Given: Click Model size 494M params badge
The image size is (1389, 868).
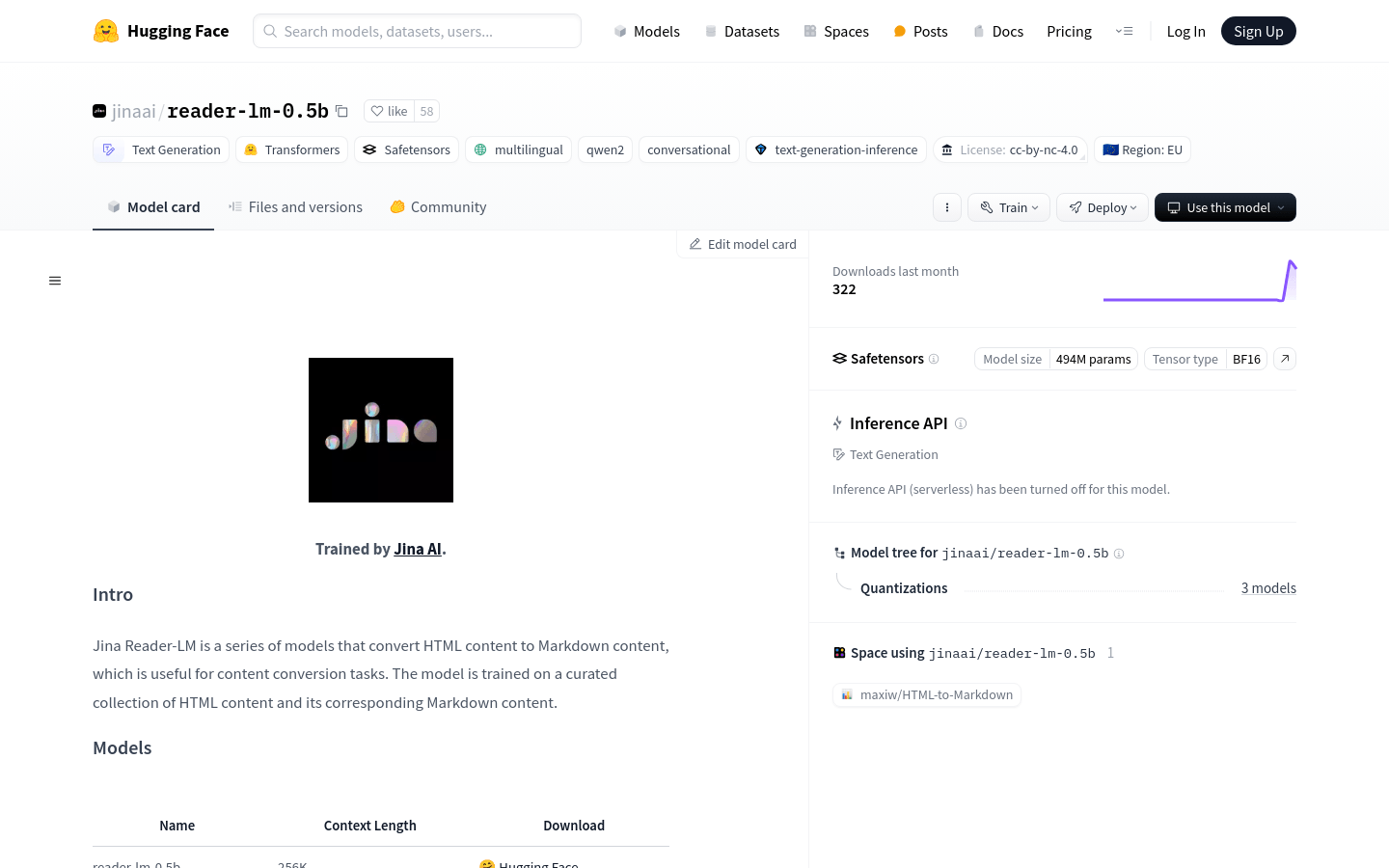Looking at the screenshot, I should tap(1056, 359).
